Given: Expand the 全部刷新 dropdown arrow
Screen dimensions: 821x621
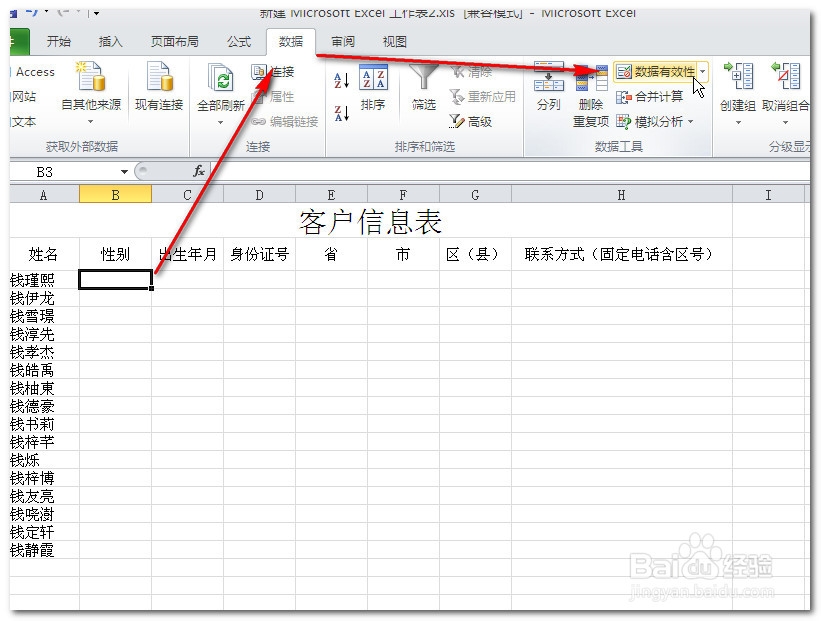Looking at the screenshot, I should pos(220,123).
